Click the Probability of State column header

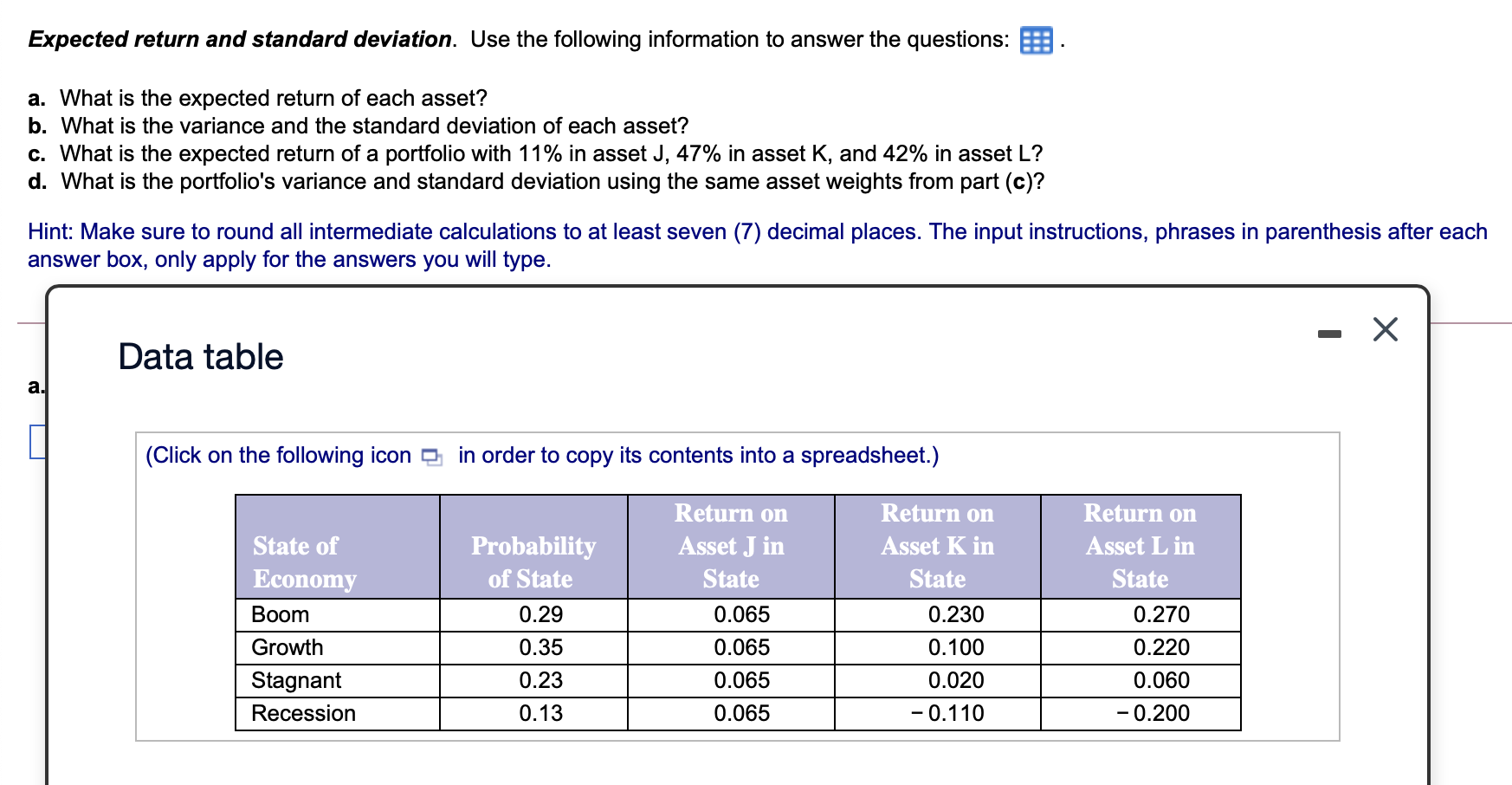533,561
